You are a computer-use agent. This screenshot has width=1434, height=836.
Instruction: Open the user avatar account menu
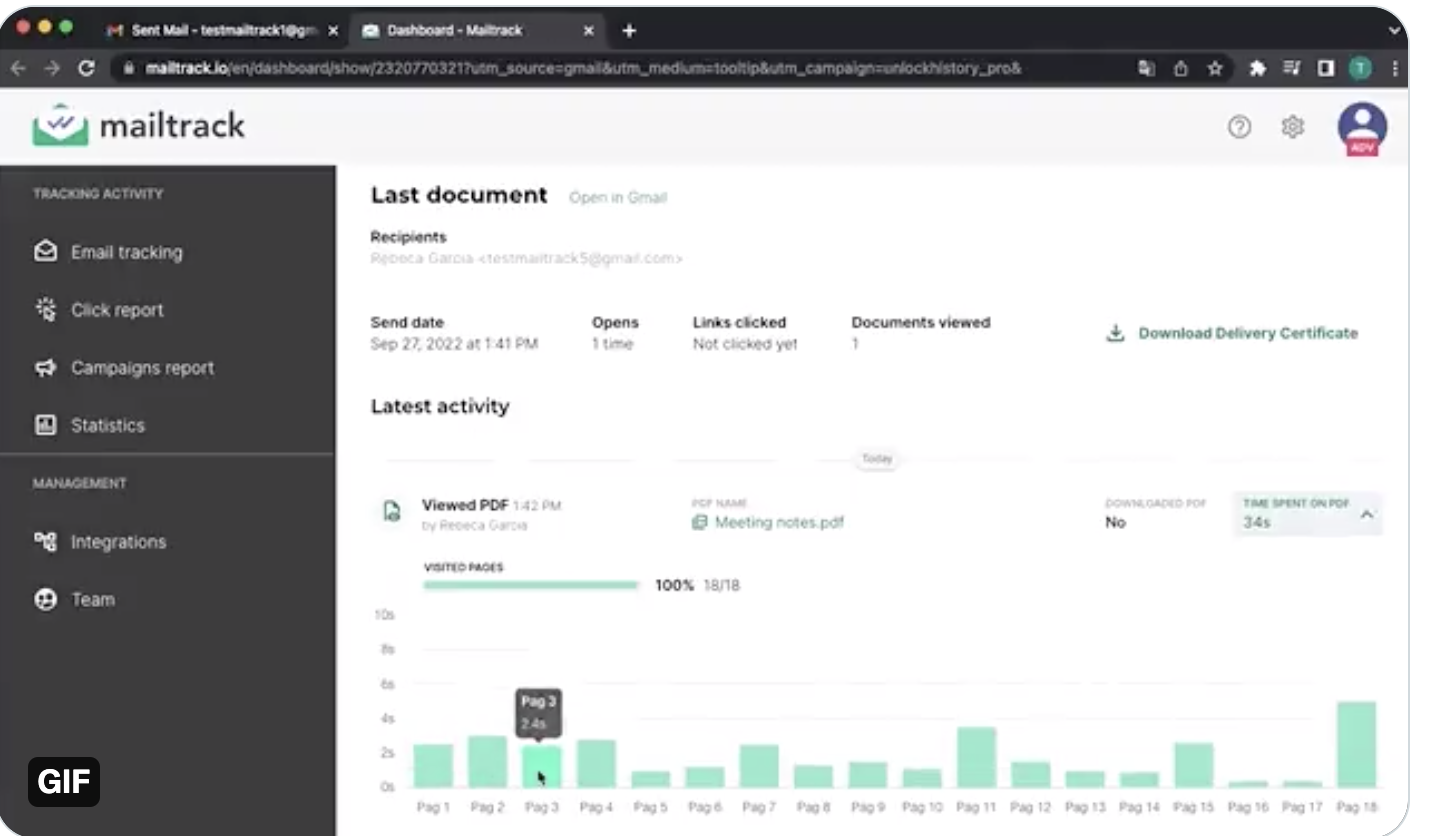click(x=1362, y=128)
